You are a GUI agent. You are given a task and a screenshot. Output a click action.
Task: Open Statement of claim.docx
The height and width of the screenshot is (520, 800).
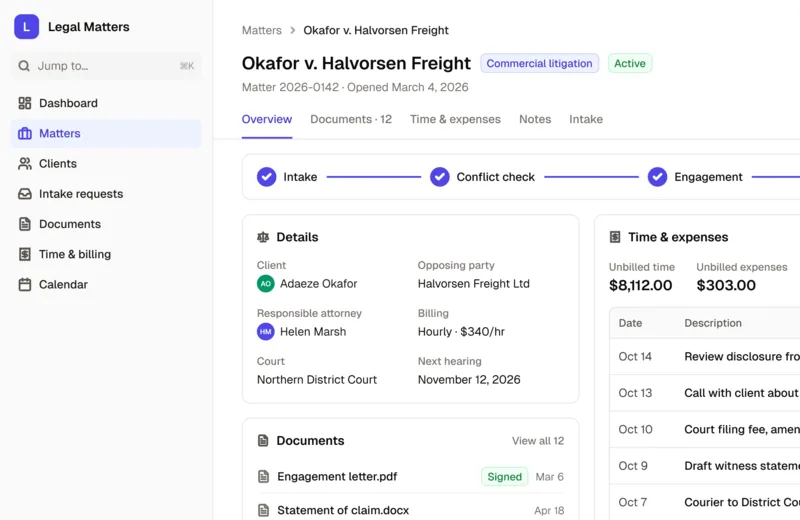point(343,510)
